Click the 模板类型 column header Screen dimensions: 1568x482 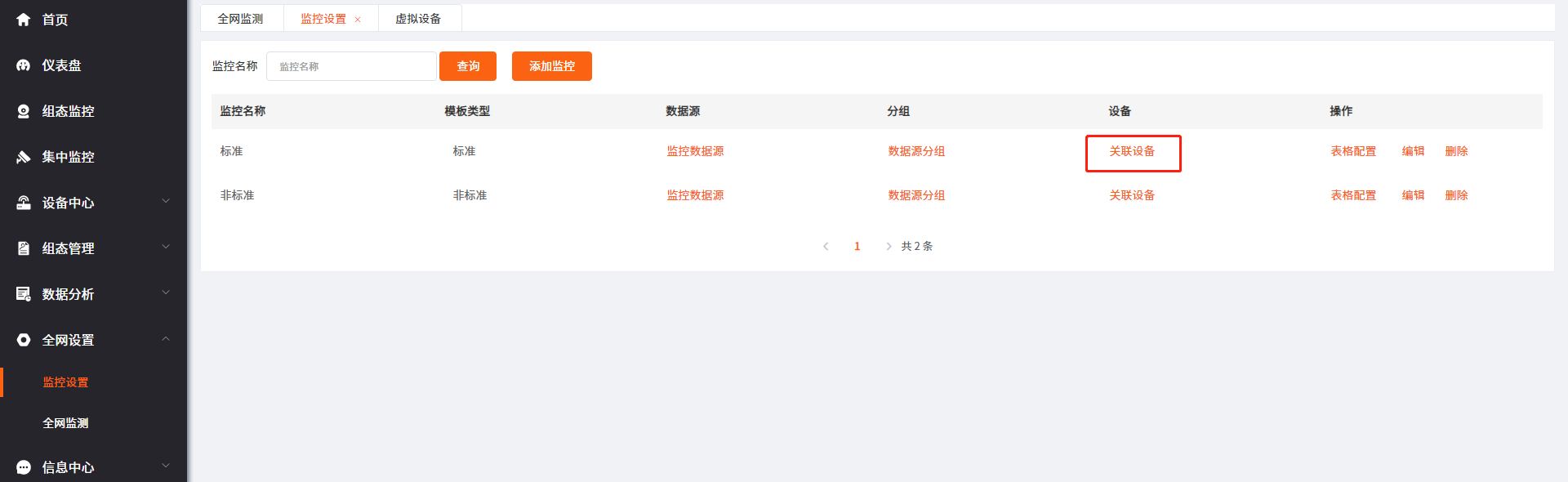467,111
